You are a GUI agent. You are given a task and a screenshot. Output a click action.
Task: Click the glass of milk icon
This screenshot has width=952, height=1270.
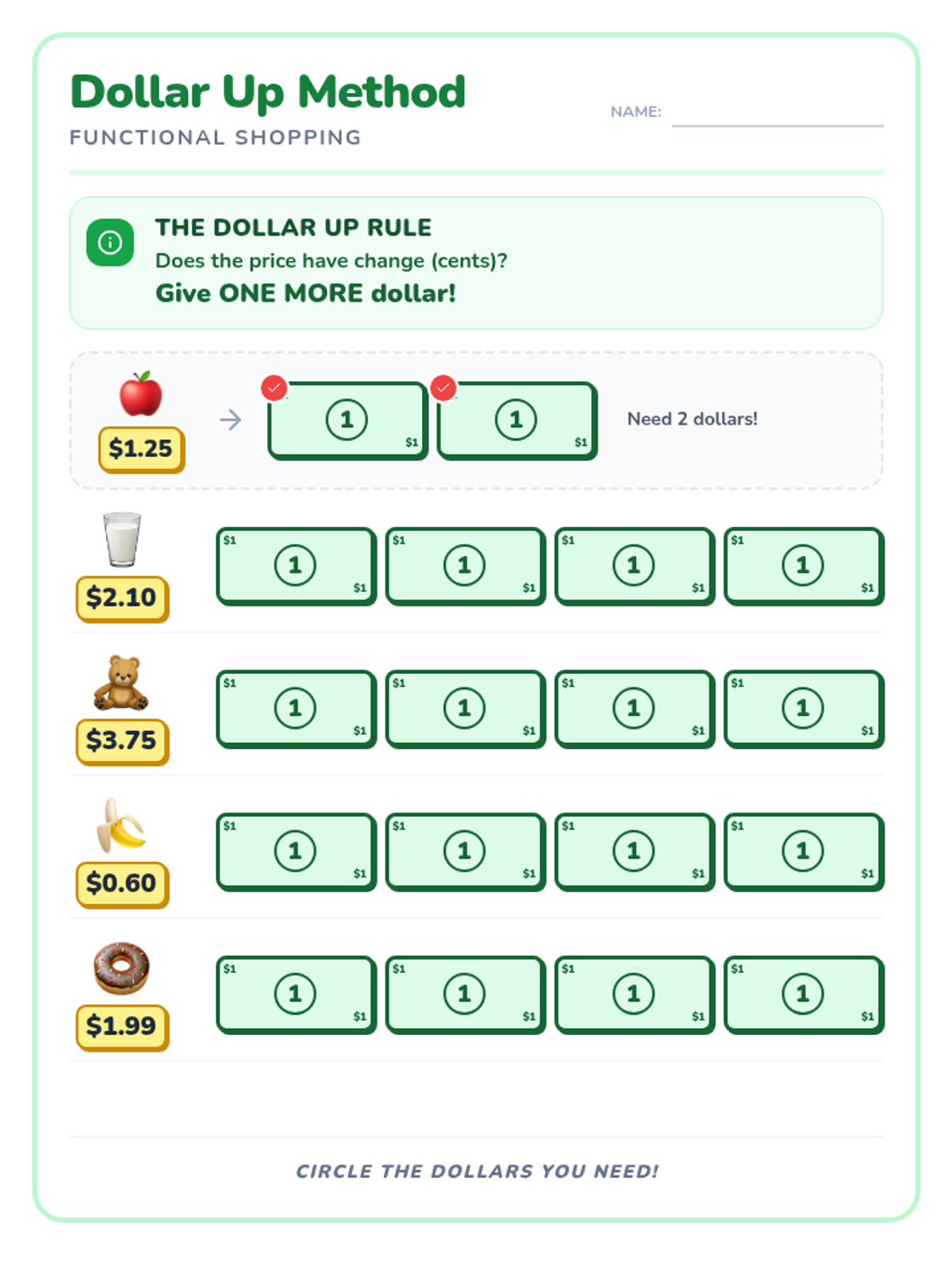click(x=122, y=540)
